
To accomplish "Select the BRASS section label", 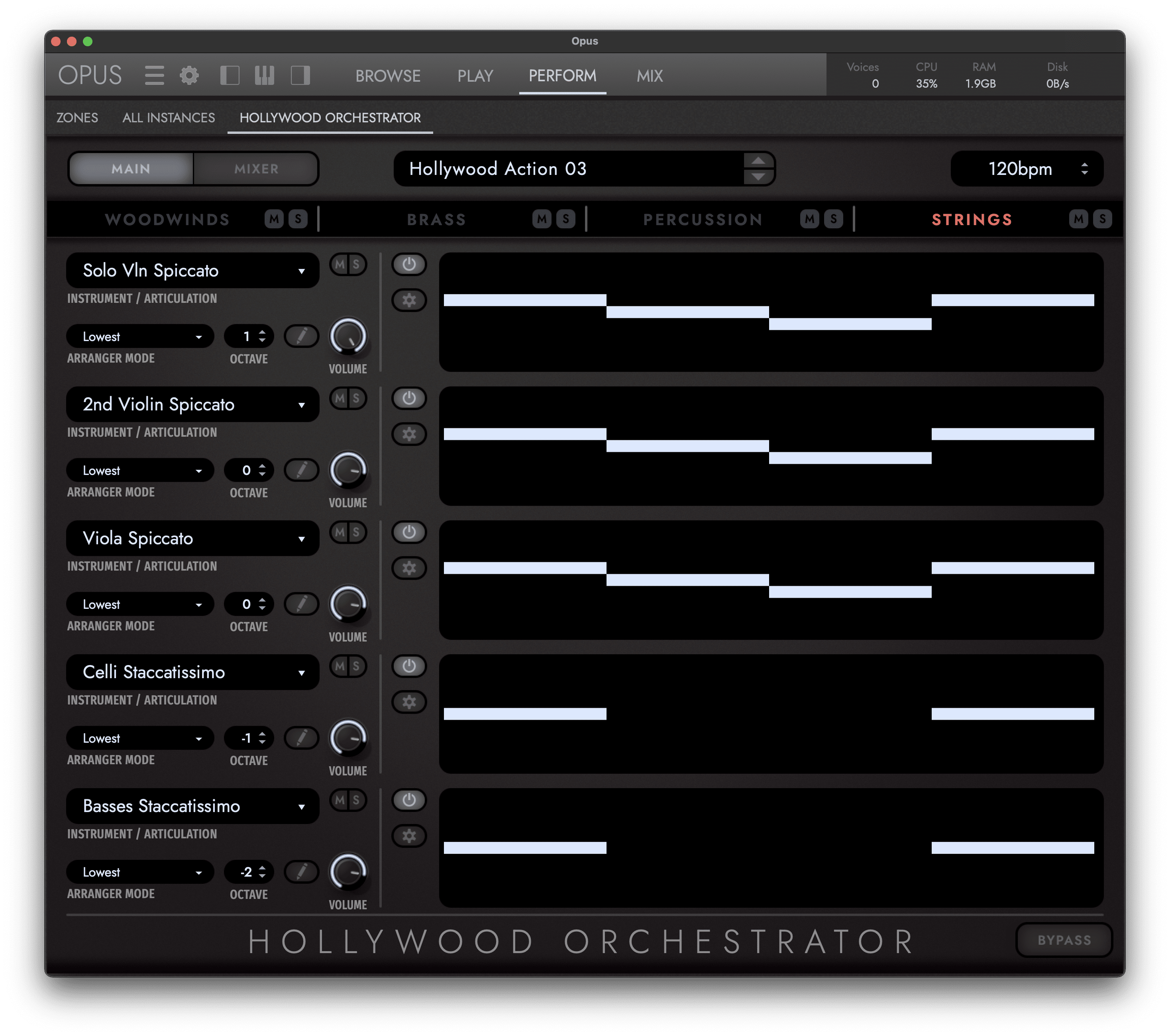I will pyautogui.click(x=437, y=219).
